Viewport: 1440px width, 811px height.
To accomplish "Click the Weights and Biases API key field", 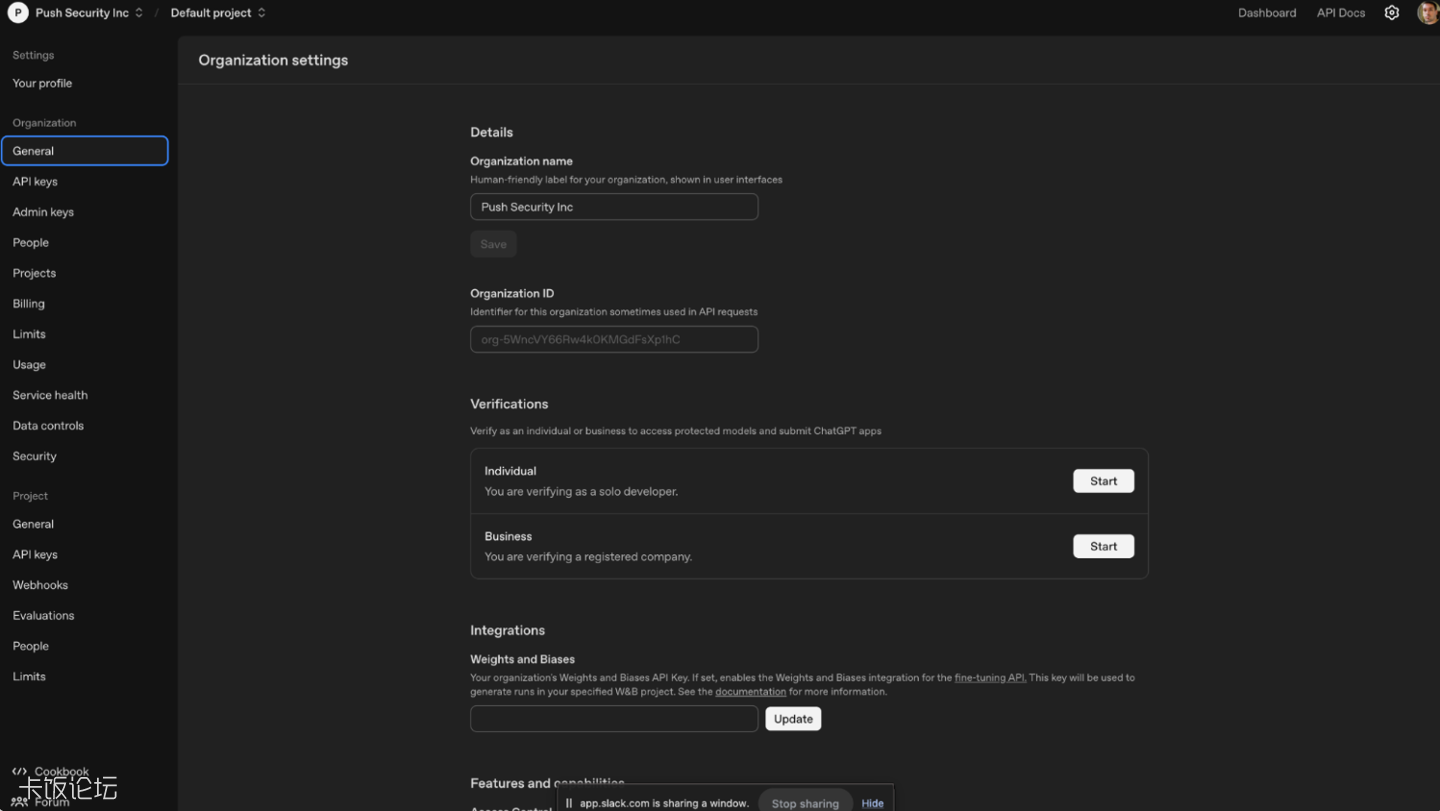I will point(614,719).
